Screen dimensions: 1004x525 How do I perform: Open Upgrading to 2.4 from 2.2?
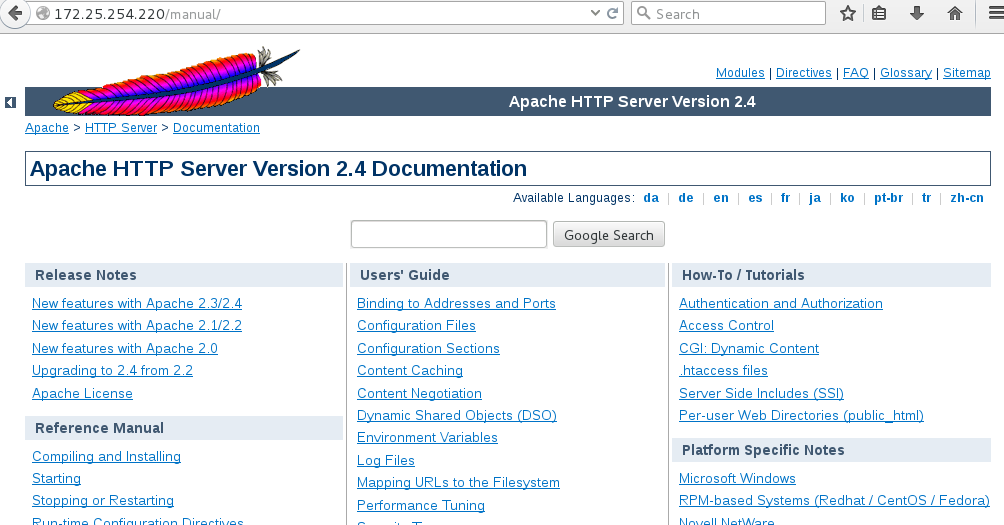click(112, 371)
